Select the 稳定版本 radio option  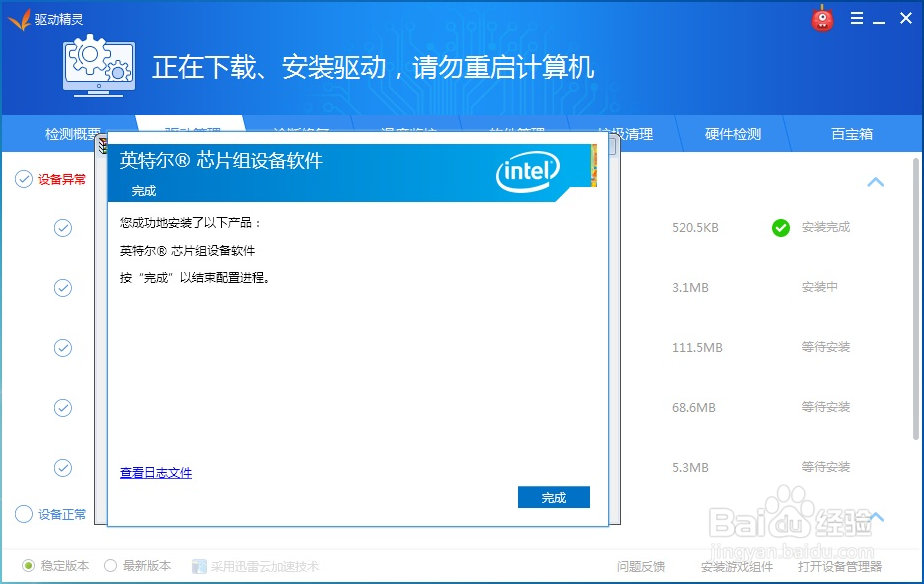click(28, 566)
